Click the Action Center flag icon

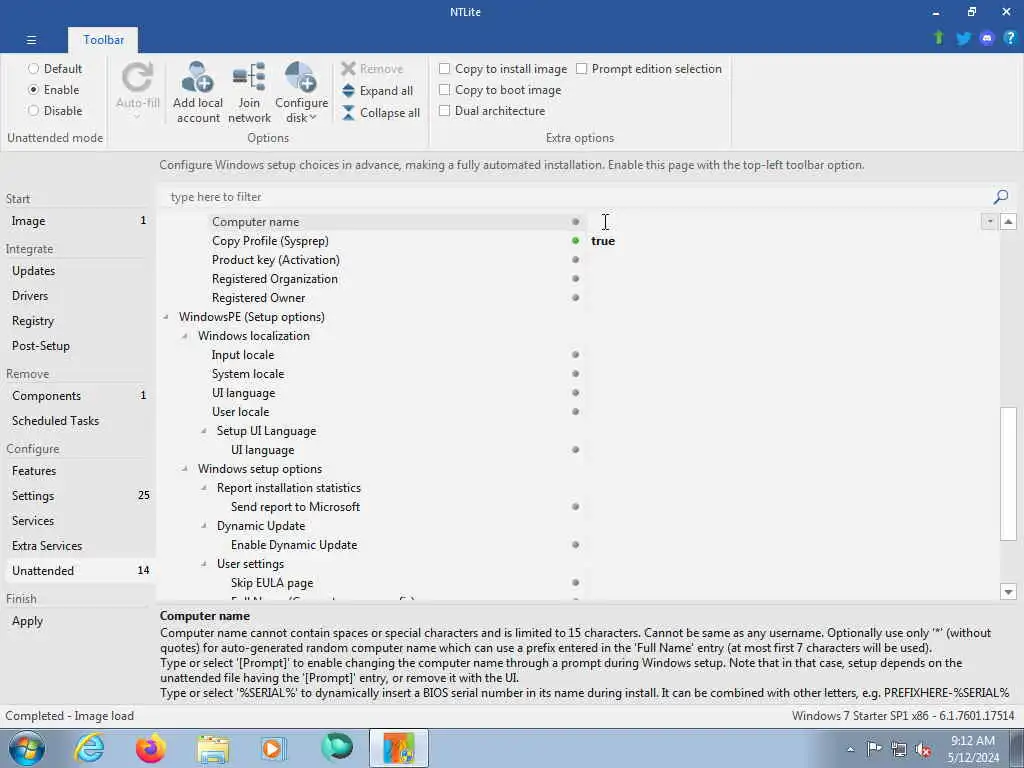874,749
